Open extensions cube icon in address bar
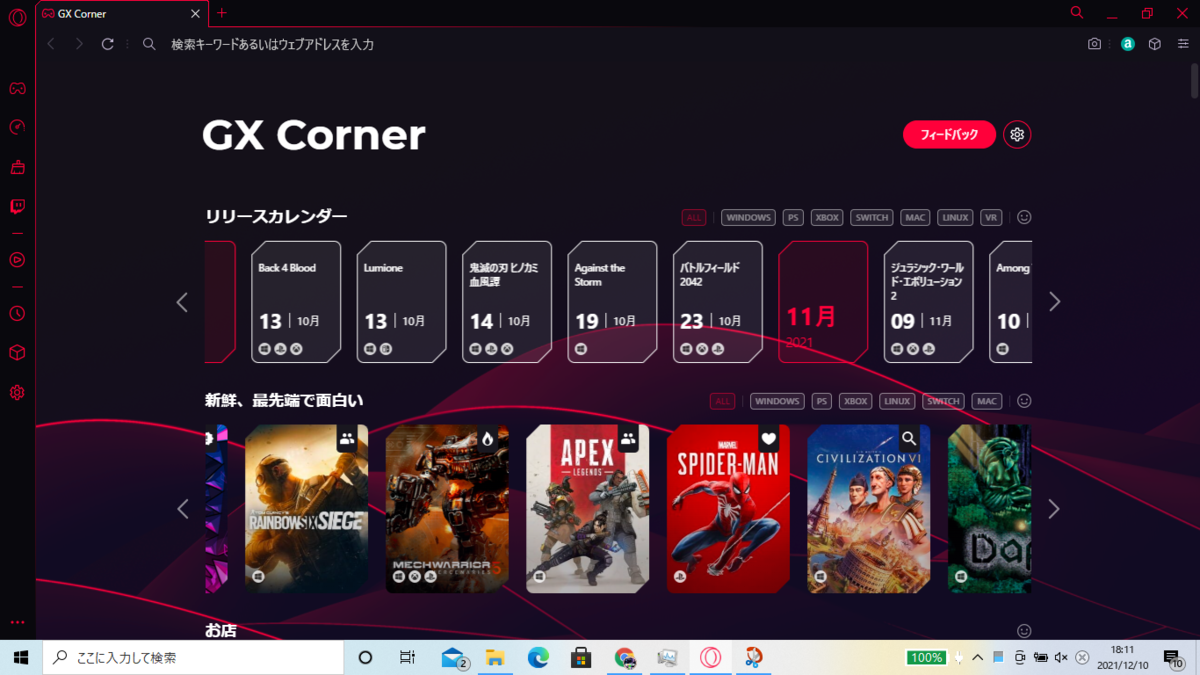The width and height of the screenshot is (1200, 675). pyautogui.click(x=1155, y=44)
